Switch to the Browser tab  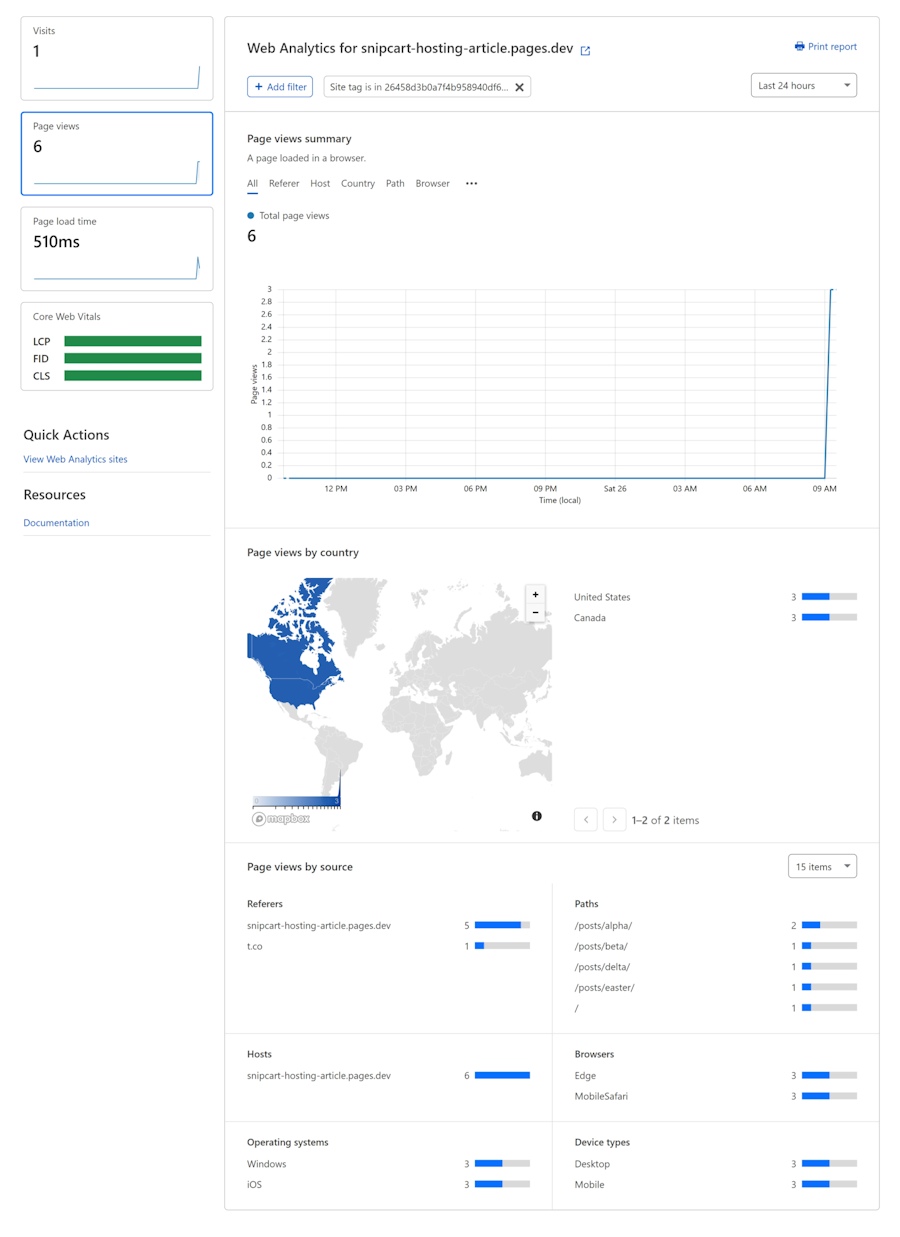click(x=433, y=184)
